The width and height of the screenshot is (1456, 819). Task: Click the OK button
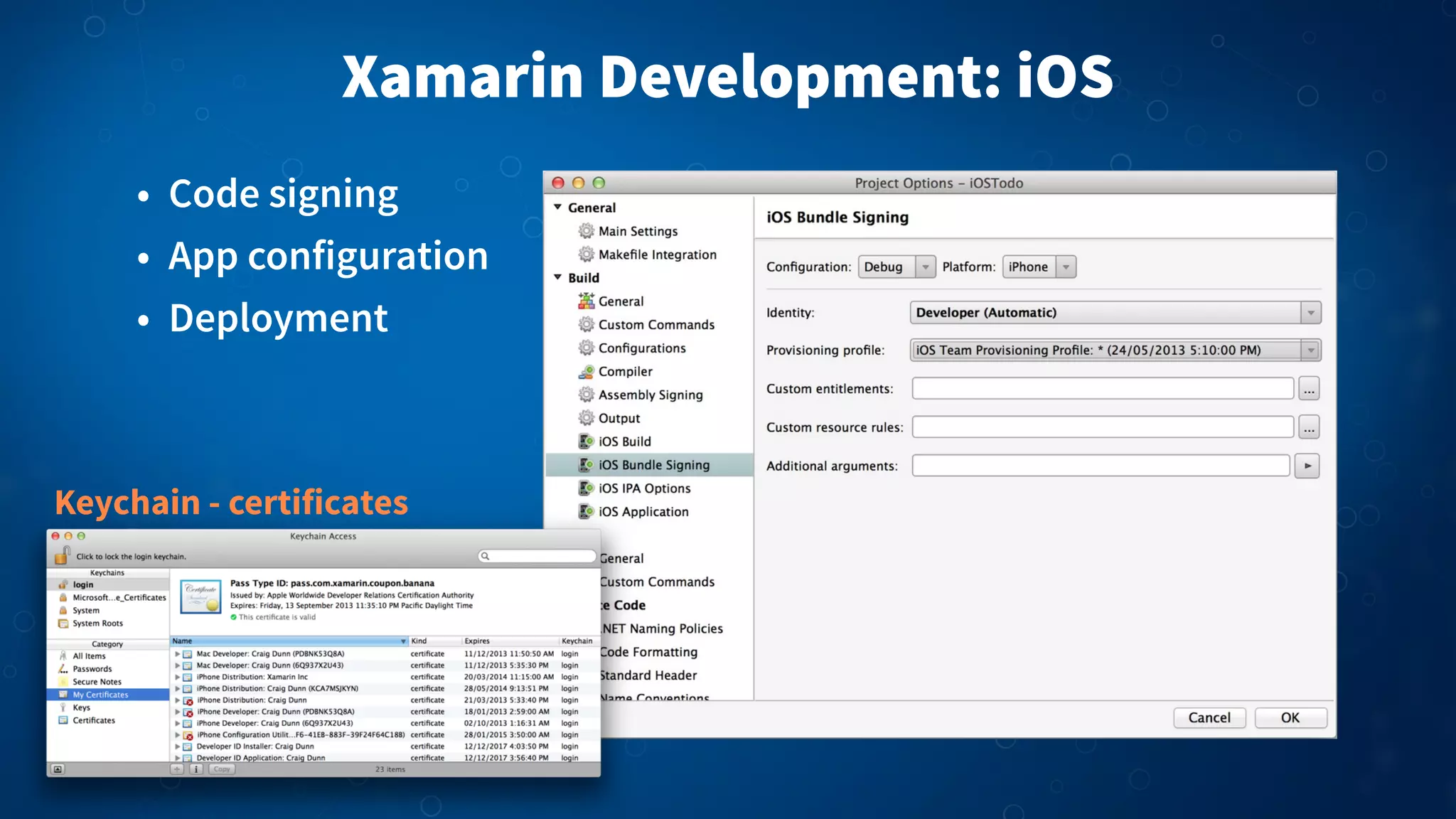(x=1290, y=717)
